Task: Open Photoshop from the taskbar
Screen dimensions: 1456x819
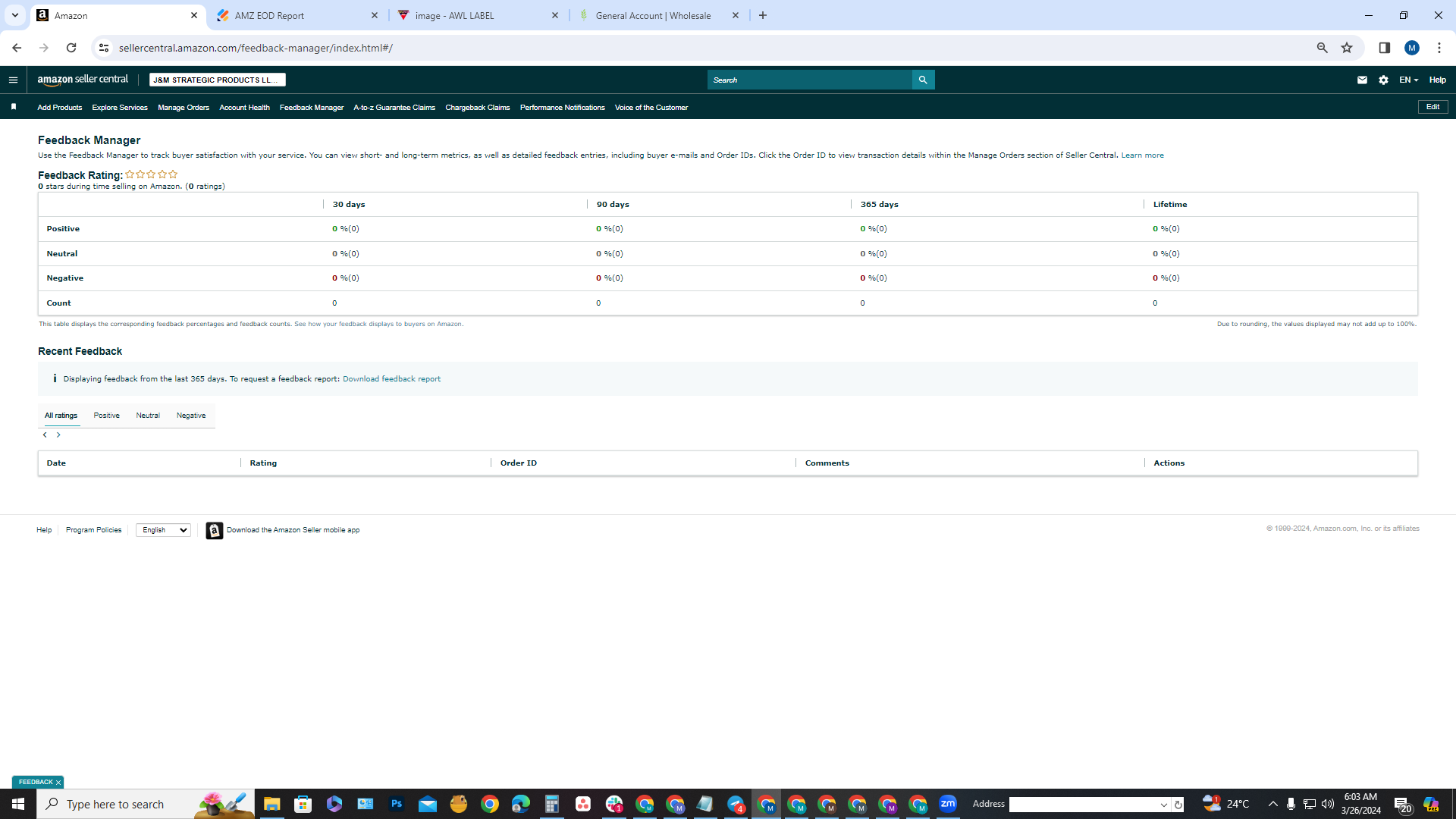Action: [397, 804]
